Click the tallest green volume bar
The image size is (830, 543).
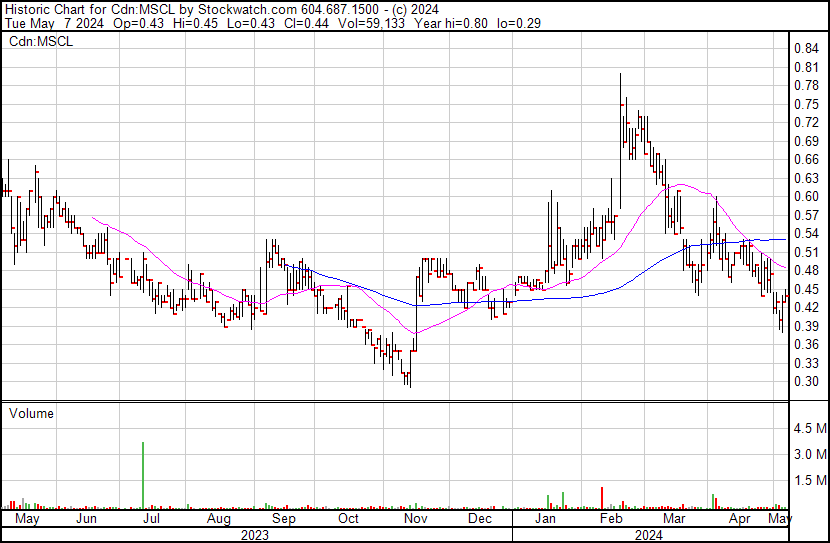tap(144, 475)
